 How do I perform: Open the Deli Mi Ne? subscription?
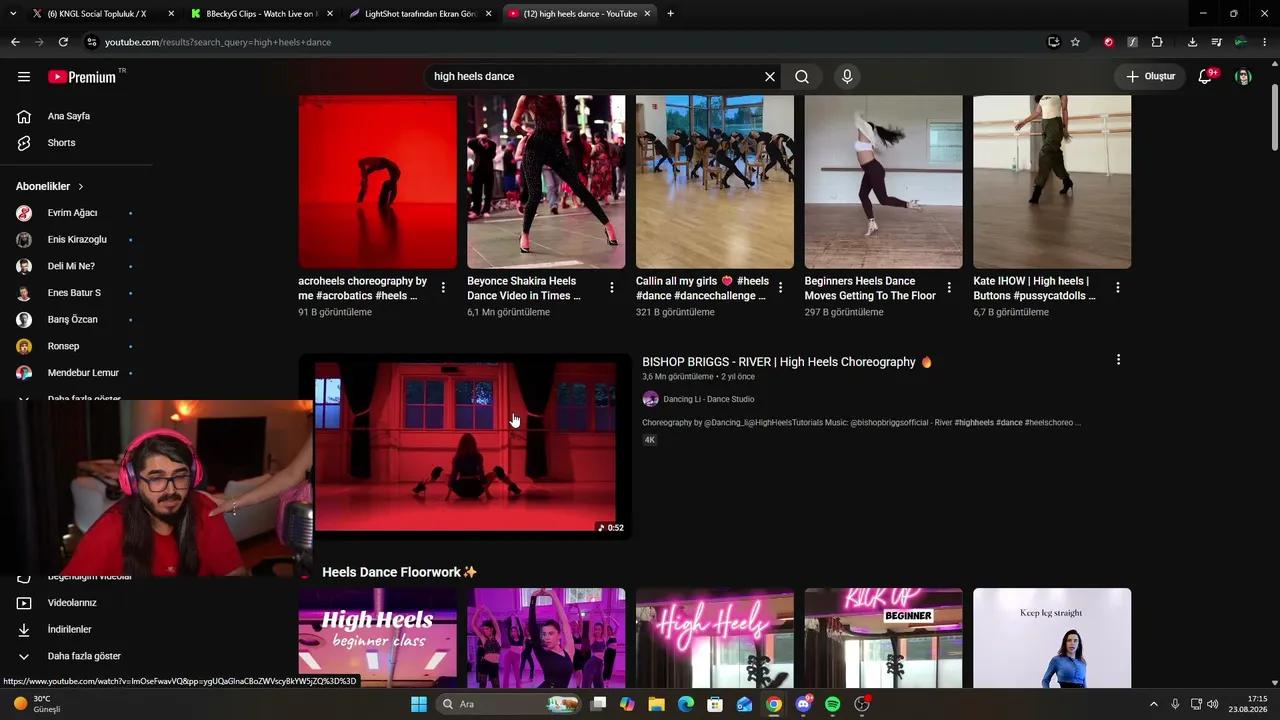[71, 266]
